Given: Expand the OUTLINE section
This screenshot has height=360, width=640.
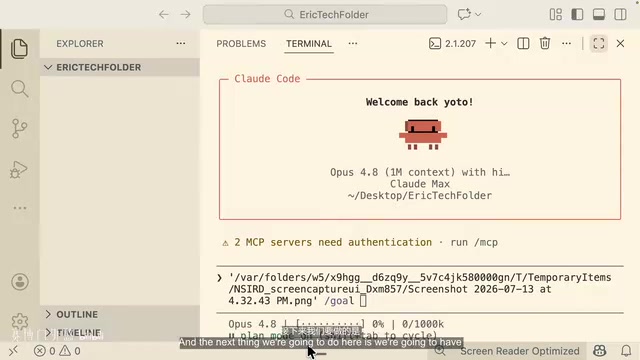Looking at the screenshot, I should (120, 314).
